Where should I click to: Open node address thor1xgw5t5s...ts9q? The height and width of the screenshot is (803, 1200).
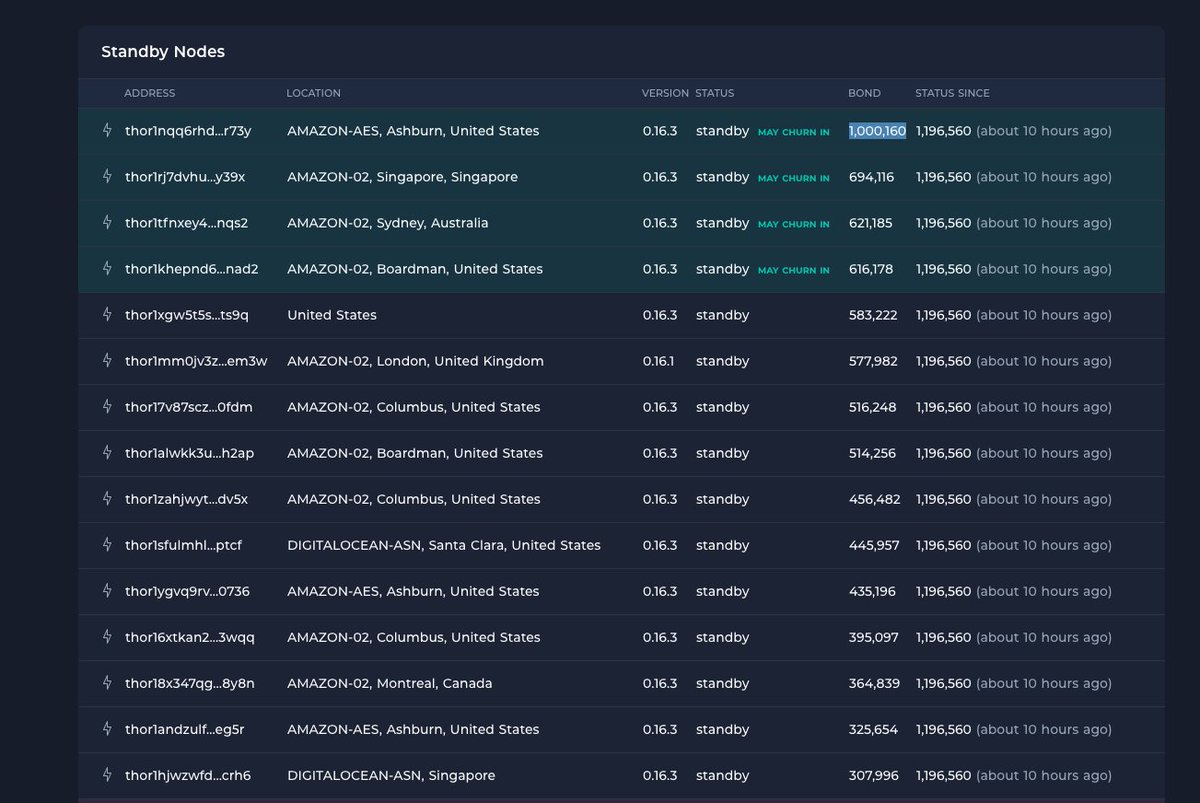[186, 315]
